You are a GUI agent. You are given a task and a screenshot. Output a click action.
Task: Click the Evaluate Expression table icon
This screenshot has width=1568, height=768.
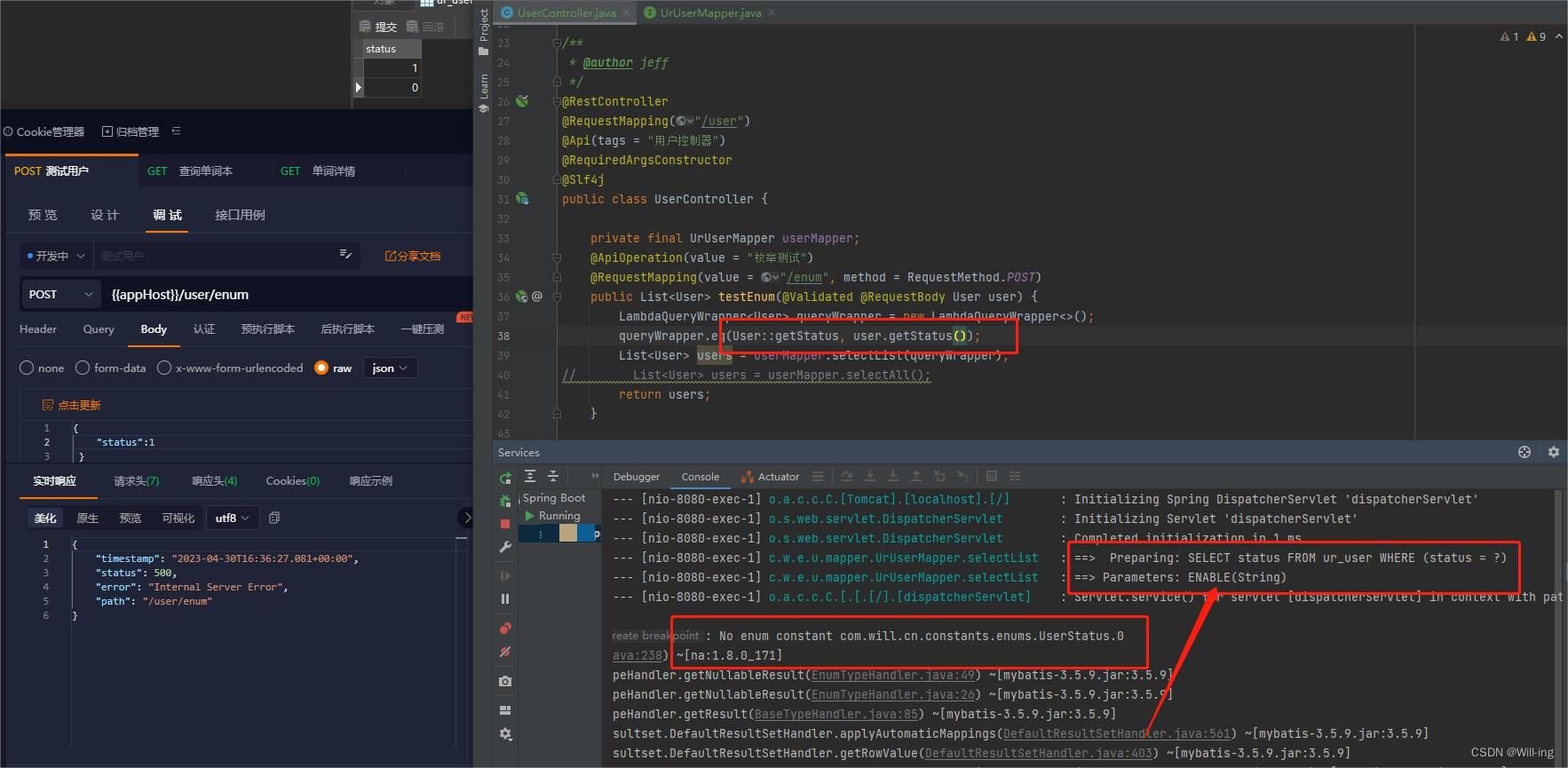[x=992, y=476]
